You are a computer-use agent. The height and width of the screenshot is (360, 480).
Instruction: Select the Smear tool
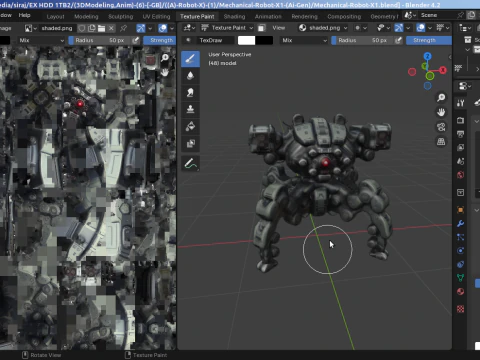click(x=190, y=93)
